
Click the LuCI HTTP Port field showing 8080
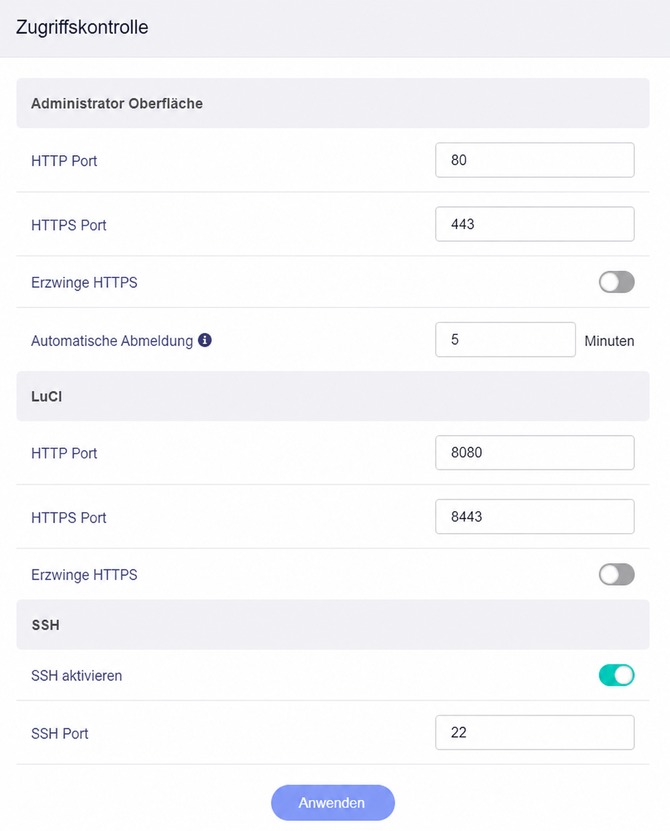[535, 453]
